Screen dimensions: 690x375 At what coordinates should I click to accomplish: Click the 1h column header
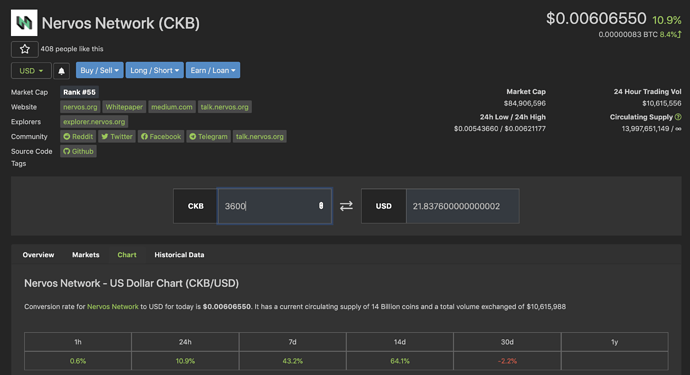tap(78, 342)
